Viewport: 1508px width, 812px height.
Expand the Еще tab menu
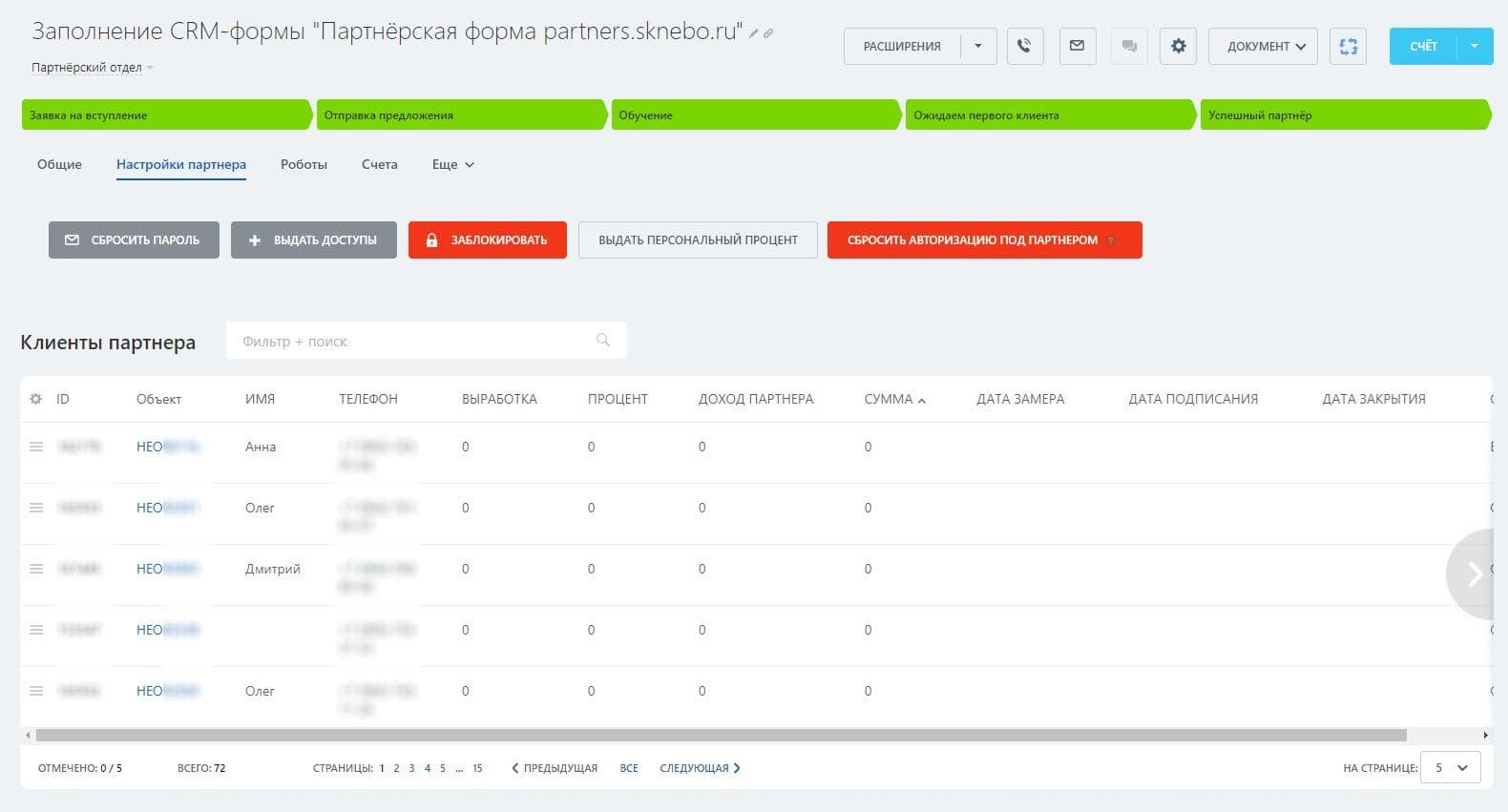[x=453, y=164]
